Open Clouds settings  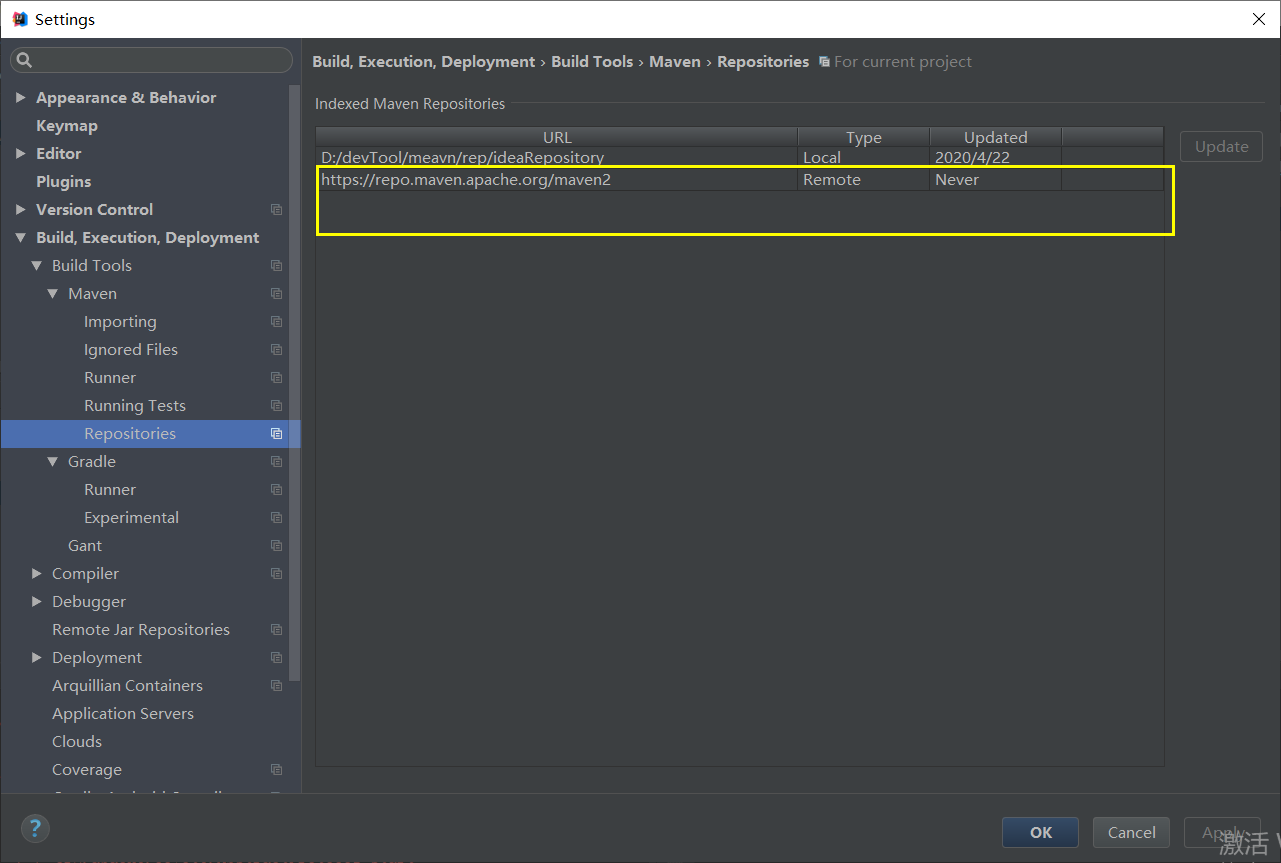[x=77, y=742]
